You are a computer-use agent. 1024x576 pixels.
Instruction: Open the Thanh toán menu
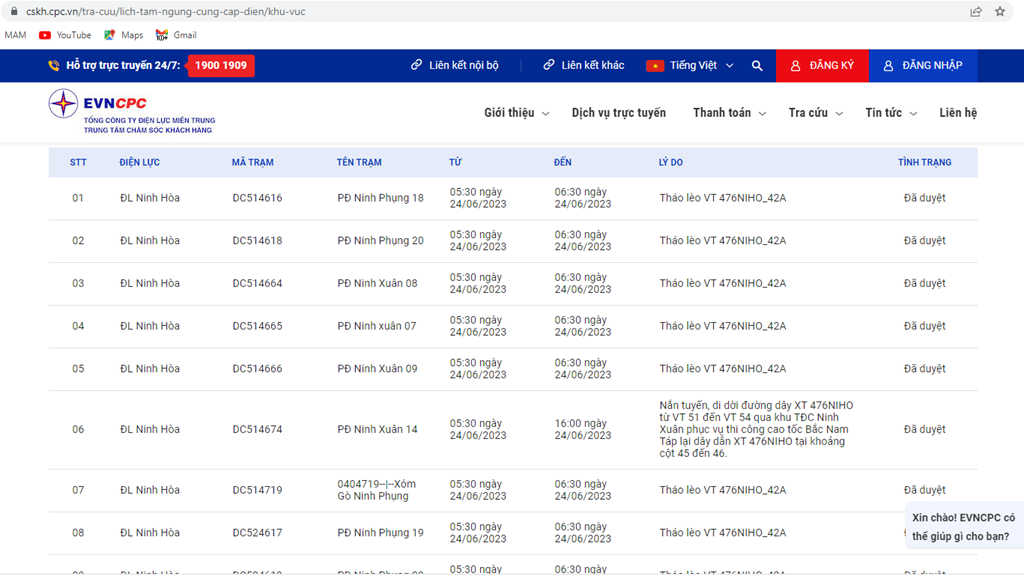click(729, 113)
